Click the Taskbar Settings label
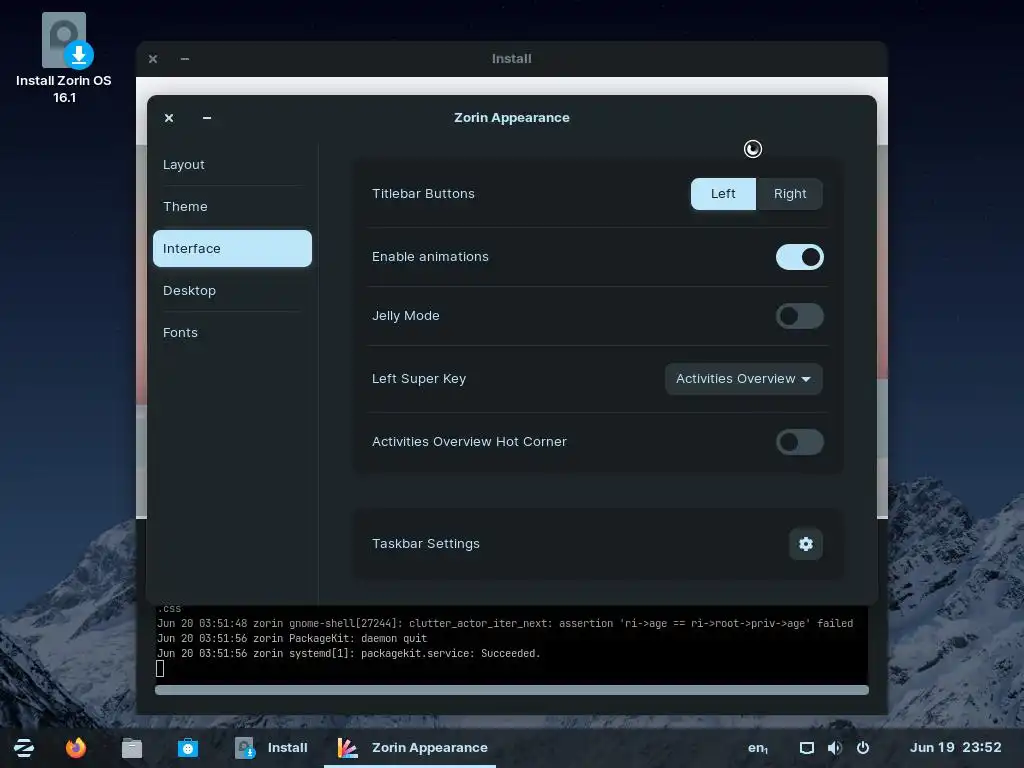Screen dimensions: 1024x768 tap(426, 544)
